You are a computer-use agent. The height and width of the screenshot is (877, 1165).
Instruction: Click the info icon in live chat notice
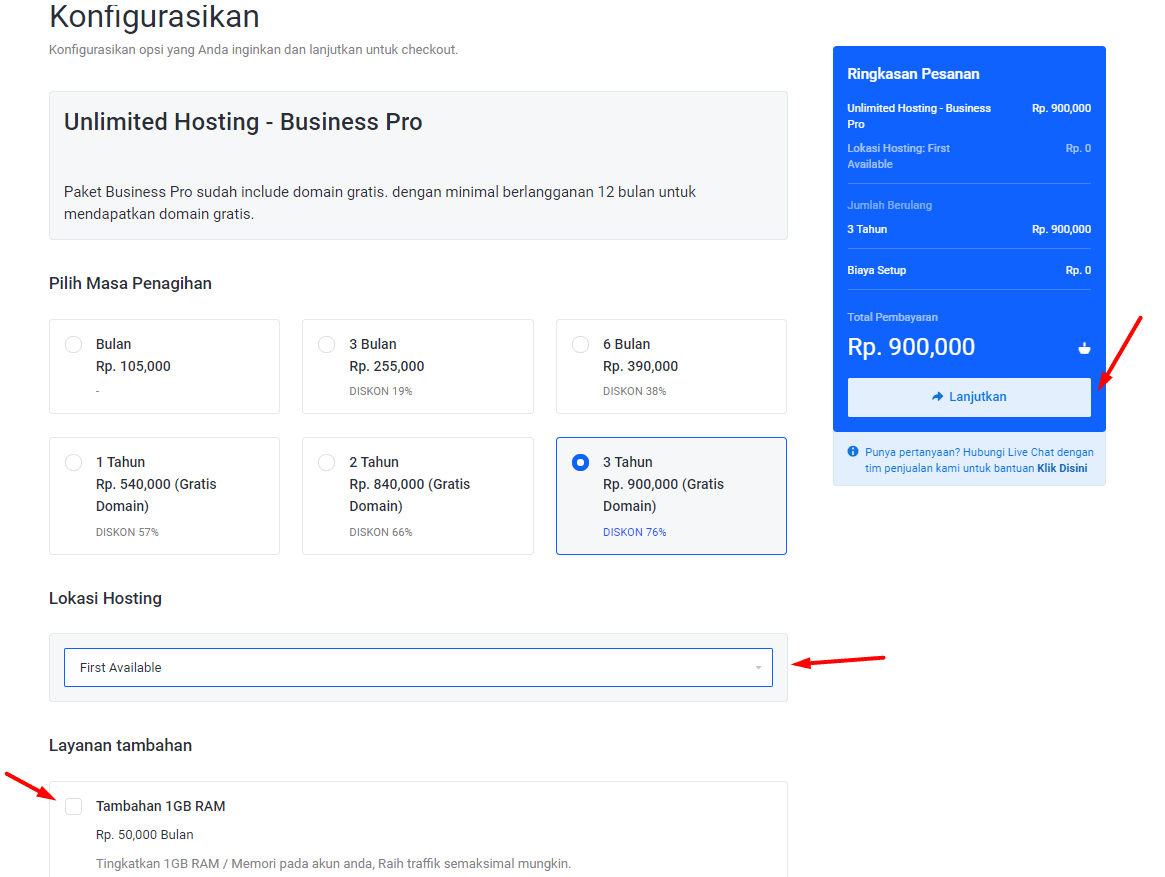(x=853, y=452)
